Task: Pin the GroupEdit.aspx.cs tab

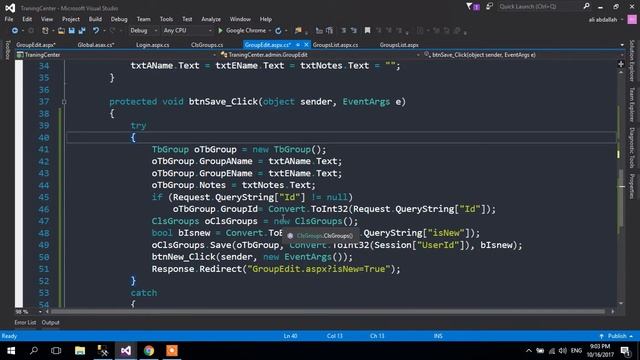Action: coord(298,45)
